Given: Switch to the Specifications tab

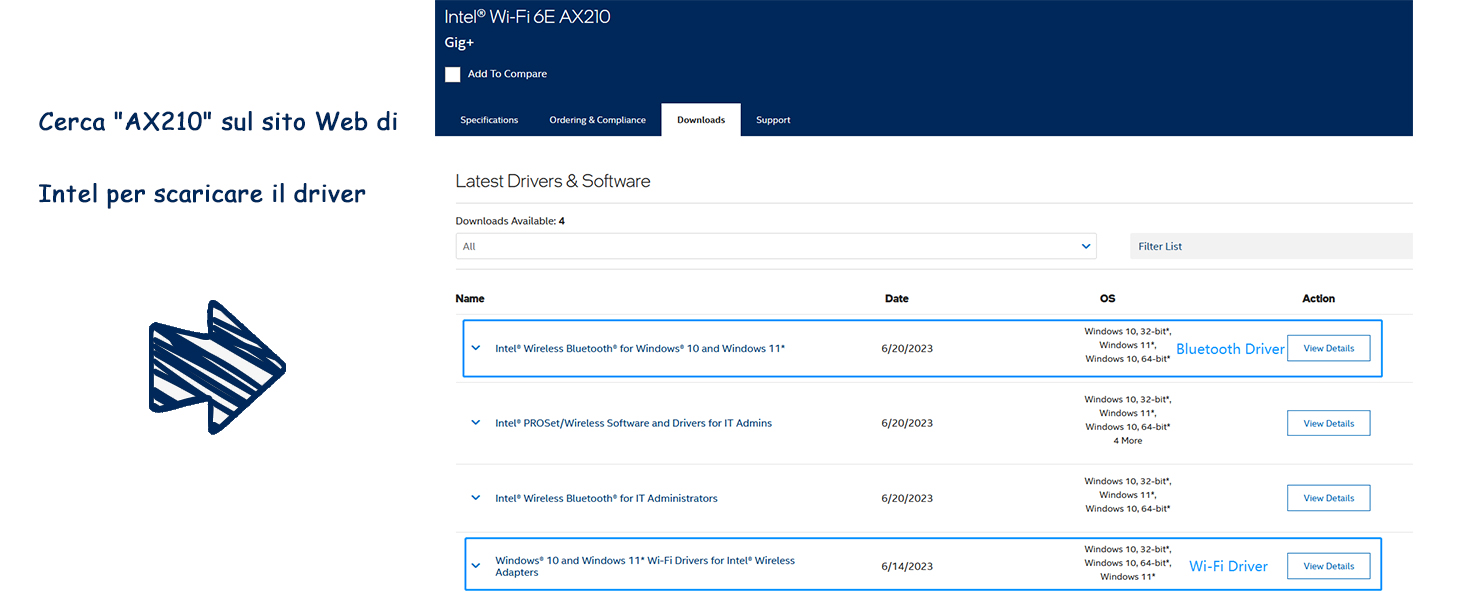Looking at the screenshot, I should click(x=489, y=120).
